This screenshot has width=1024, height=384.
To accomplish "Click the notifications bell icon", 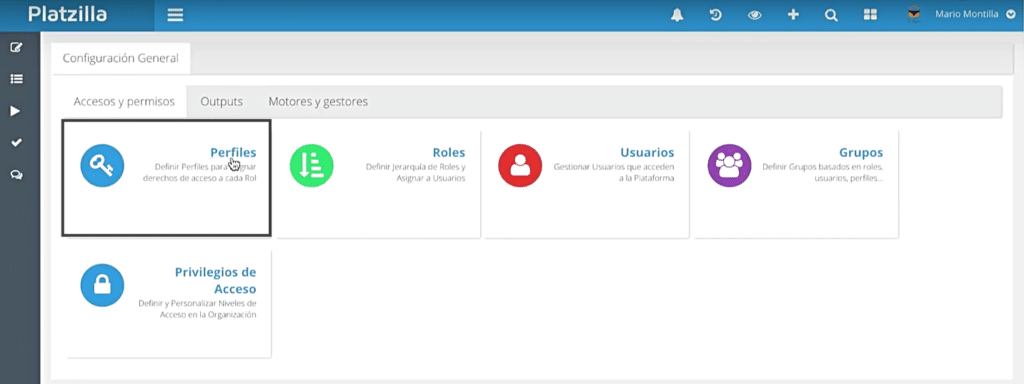I will tap(677, 15).
